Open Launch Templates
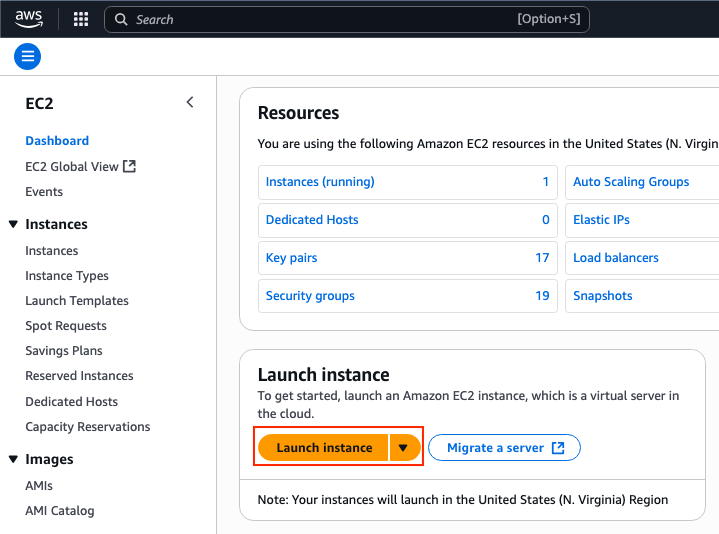The image size is (719, 534). point(77,301)
